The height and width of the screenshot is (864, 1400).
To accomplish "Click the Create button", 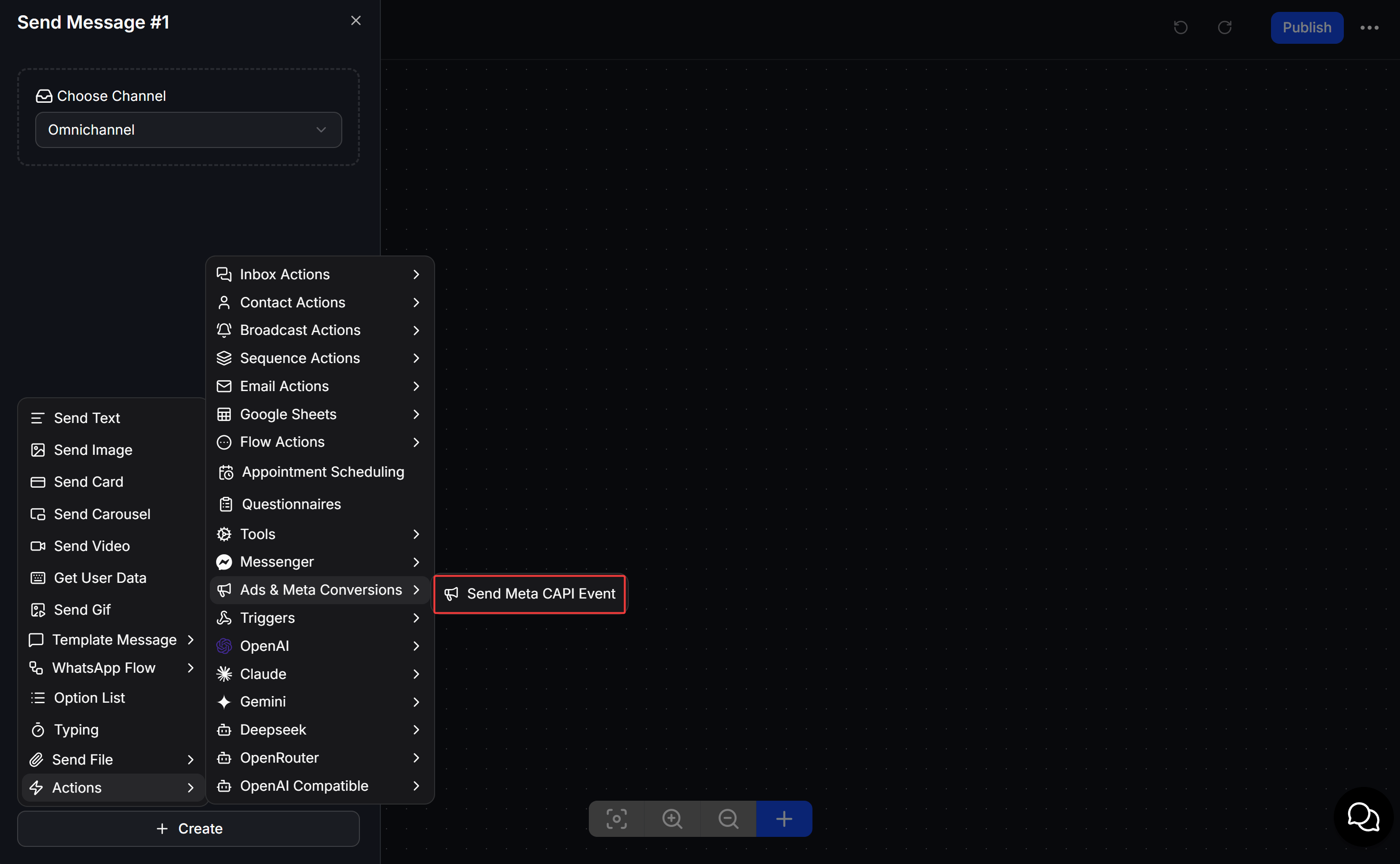I will point(189,829).
